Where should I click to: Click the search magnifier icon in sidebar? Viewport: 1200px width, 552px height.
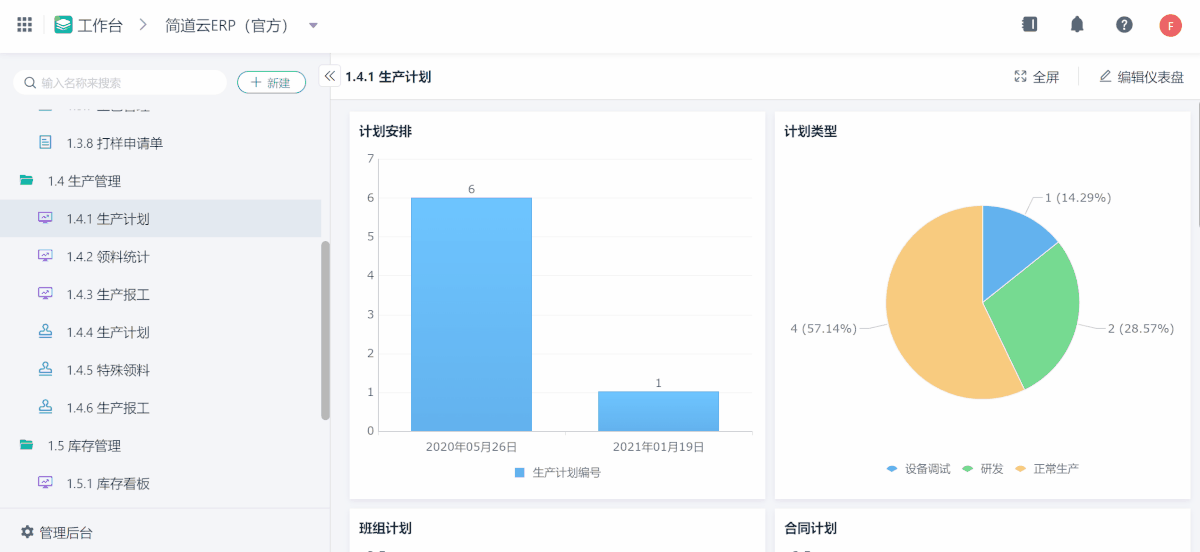(x=32, y=83)
